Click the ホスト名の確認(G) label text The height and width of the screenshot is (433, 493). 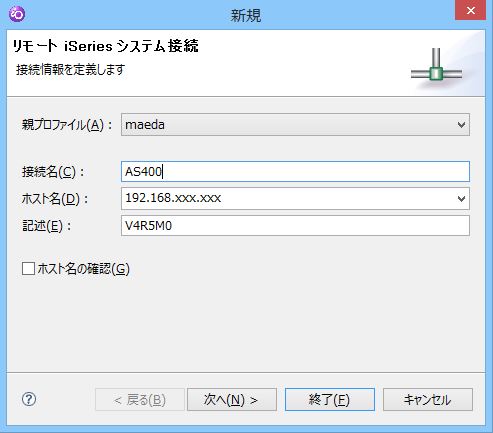[x=83, y=268]
